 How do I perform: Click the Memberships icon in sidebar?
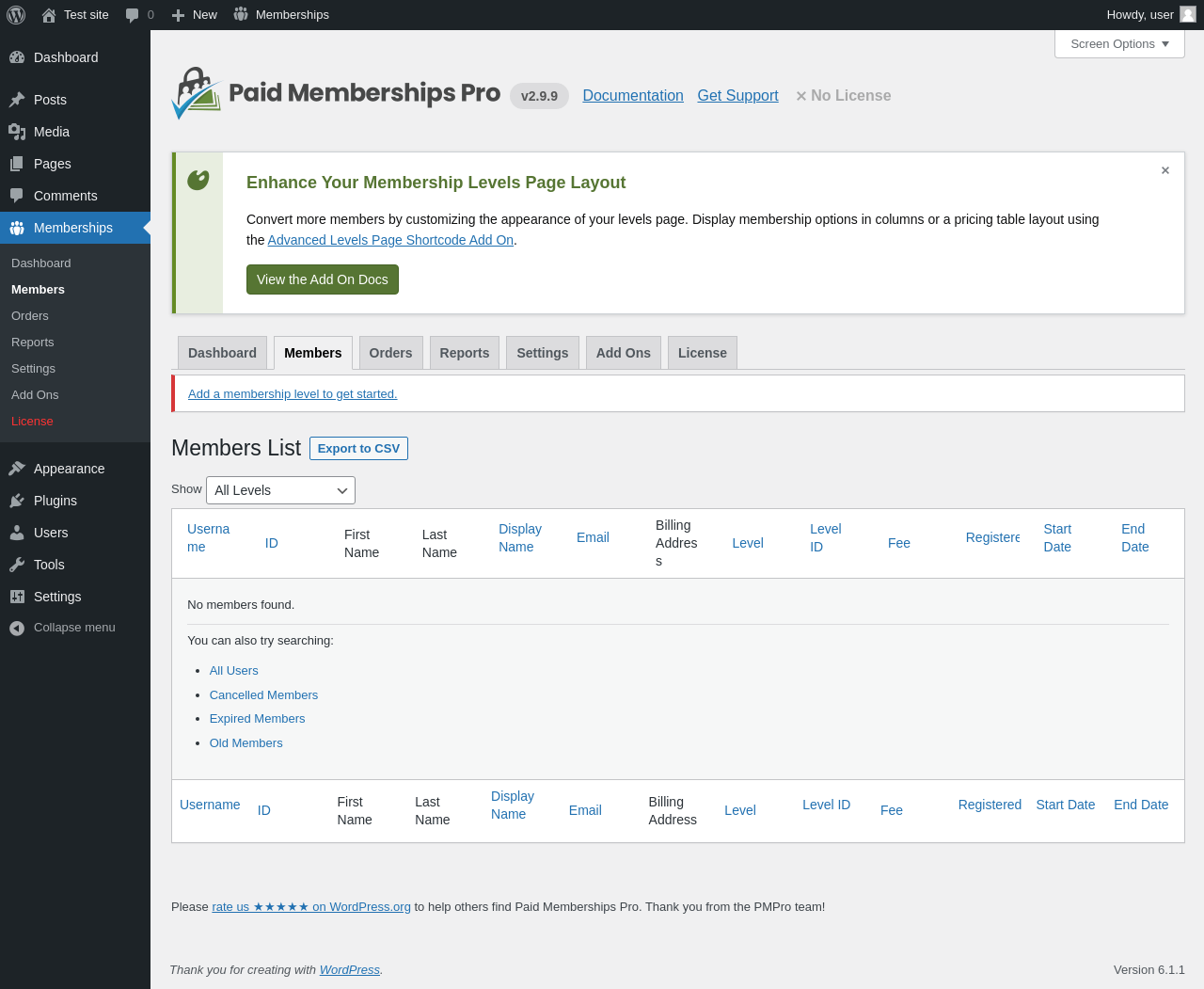point(17,228)
